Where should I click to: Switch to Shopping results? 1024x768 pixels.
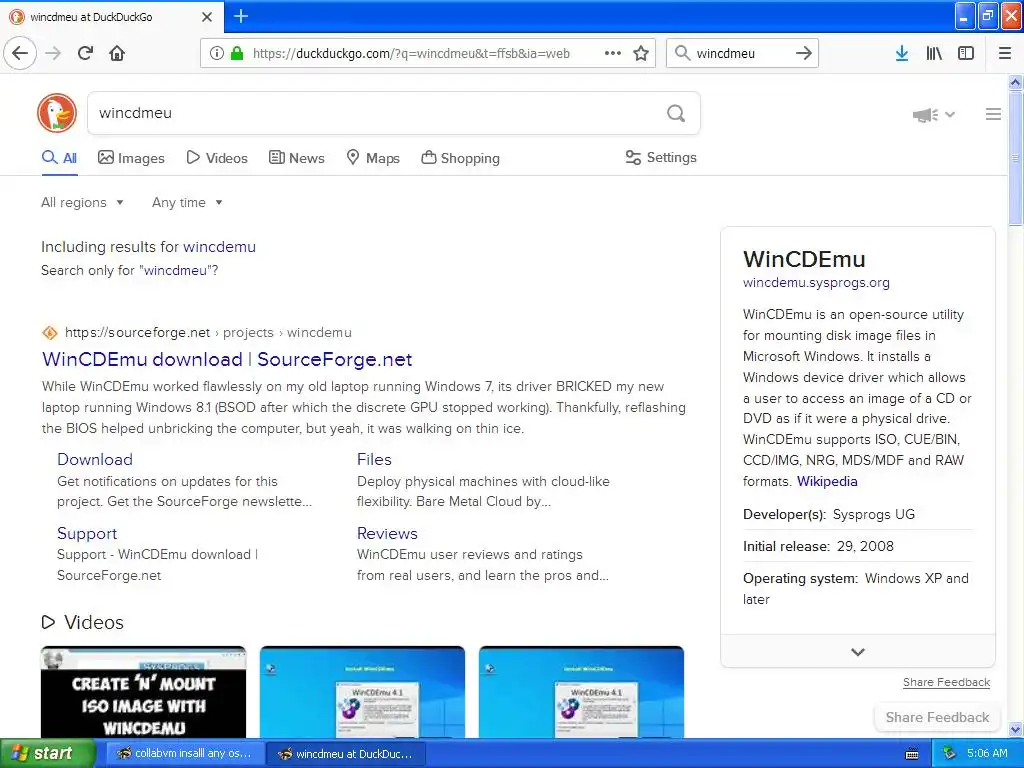click(x=460, y=158)
